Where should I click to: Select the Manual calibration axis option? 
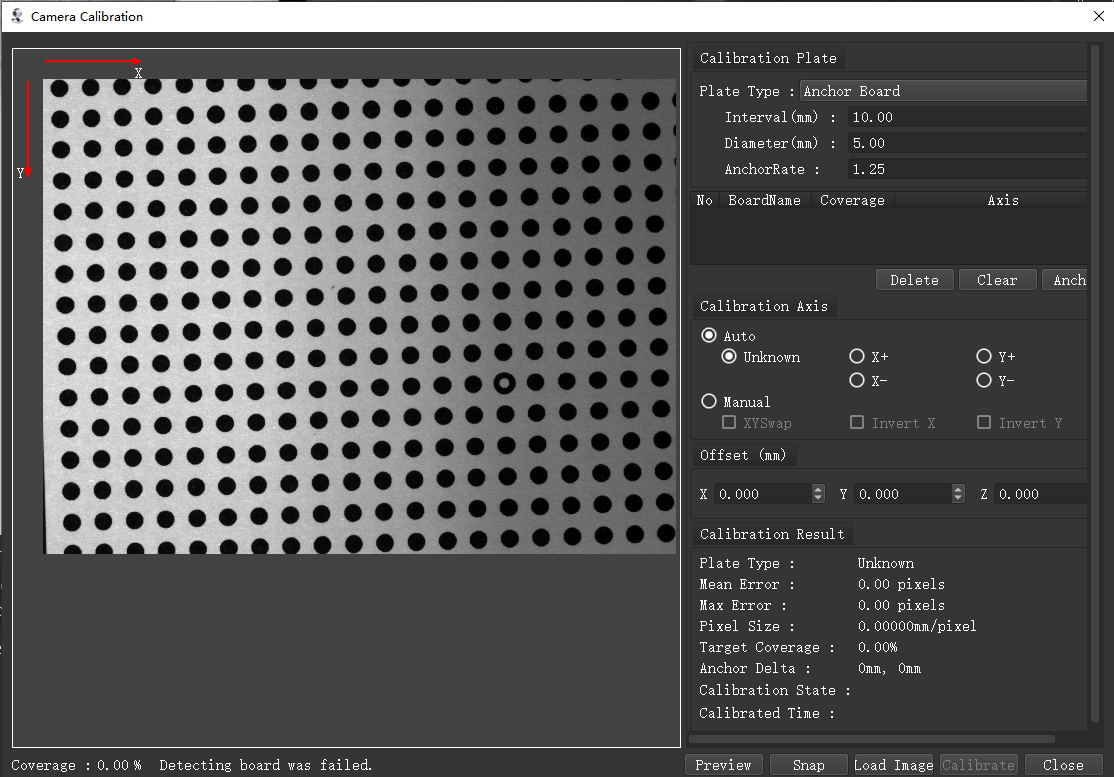tap(710, 402)
